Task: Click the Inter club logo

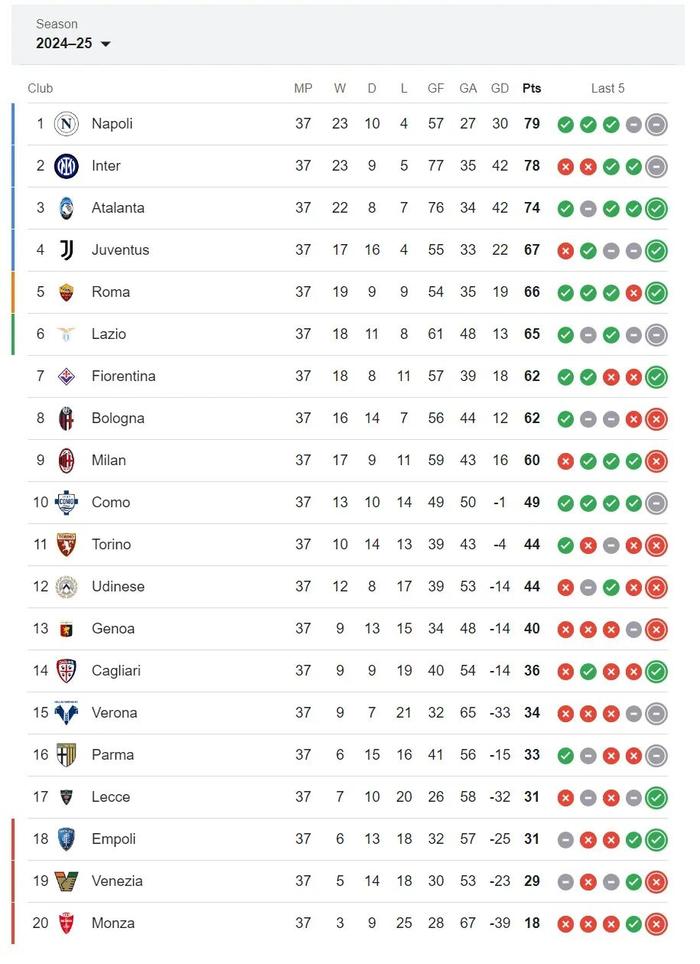Action: [x=66, y=166]
